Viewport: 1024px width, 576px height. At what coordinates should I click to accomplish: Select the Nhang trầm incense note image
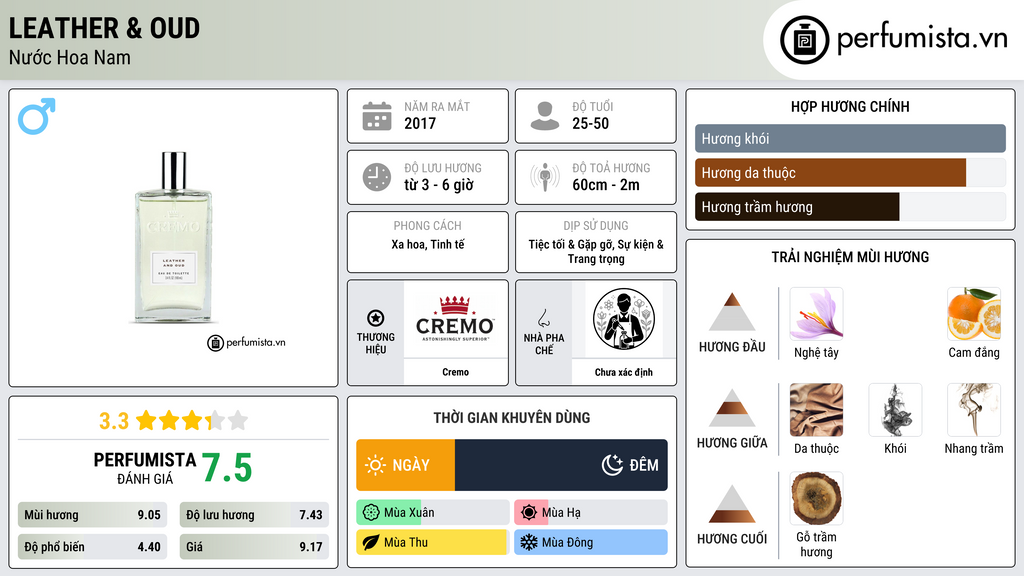point(974,410)
